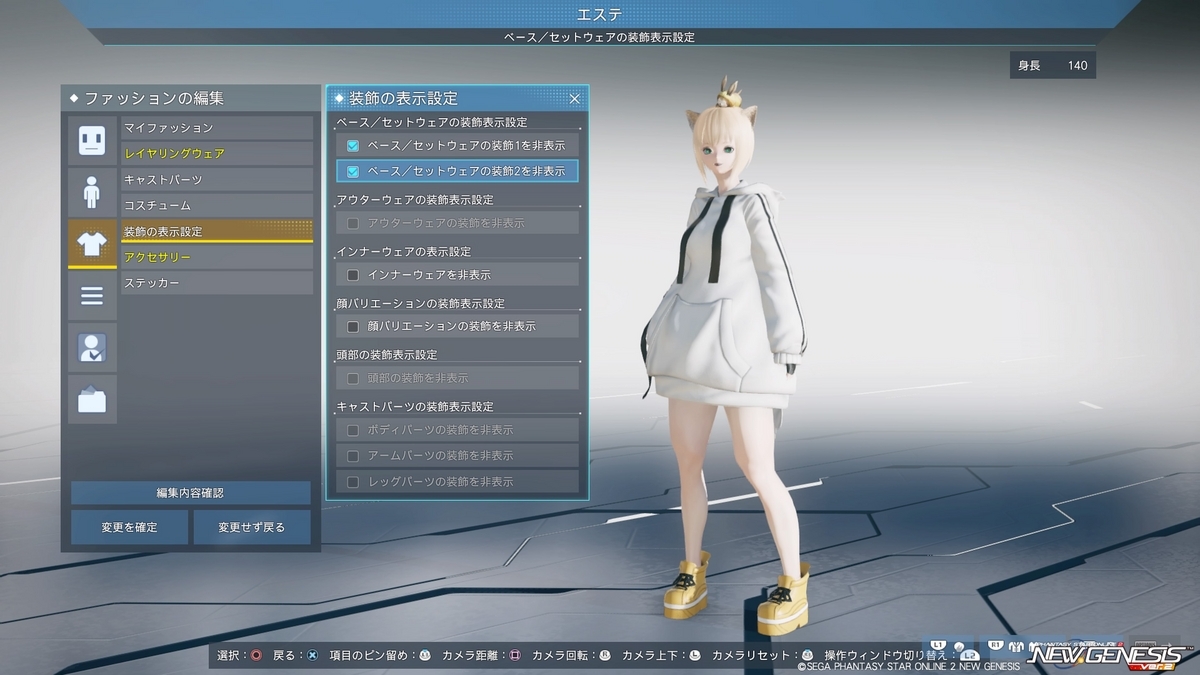Open the list menu icon in sidebar

(x=92, y=296)
